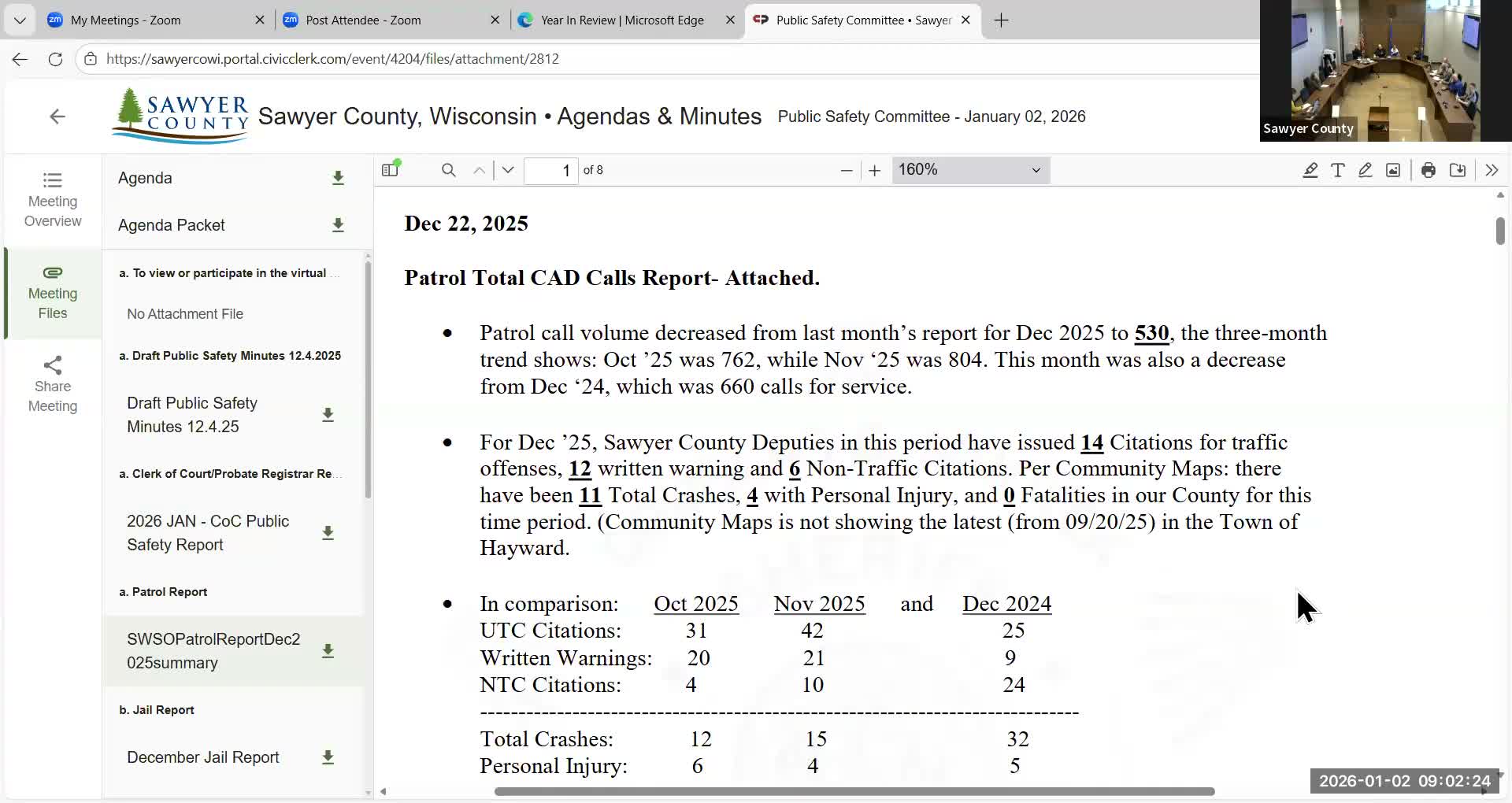Click the Sawyer County logo
This screenshot has width=1512, height=803.
pyautogui.click(x=180, y=116)
